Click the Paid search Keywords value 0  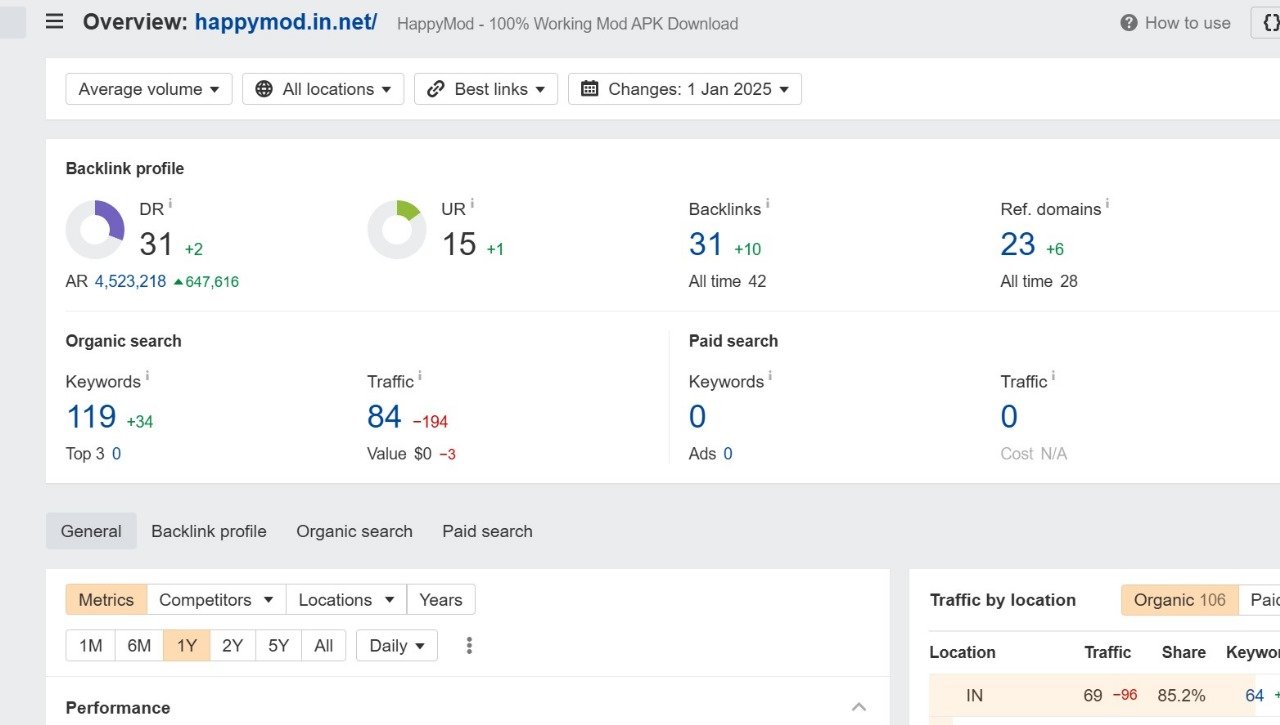(x=698, y=416)
